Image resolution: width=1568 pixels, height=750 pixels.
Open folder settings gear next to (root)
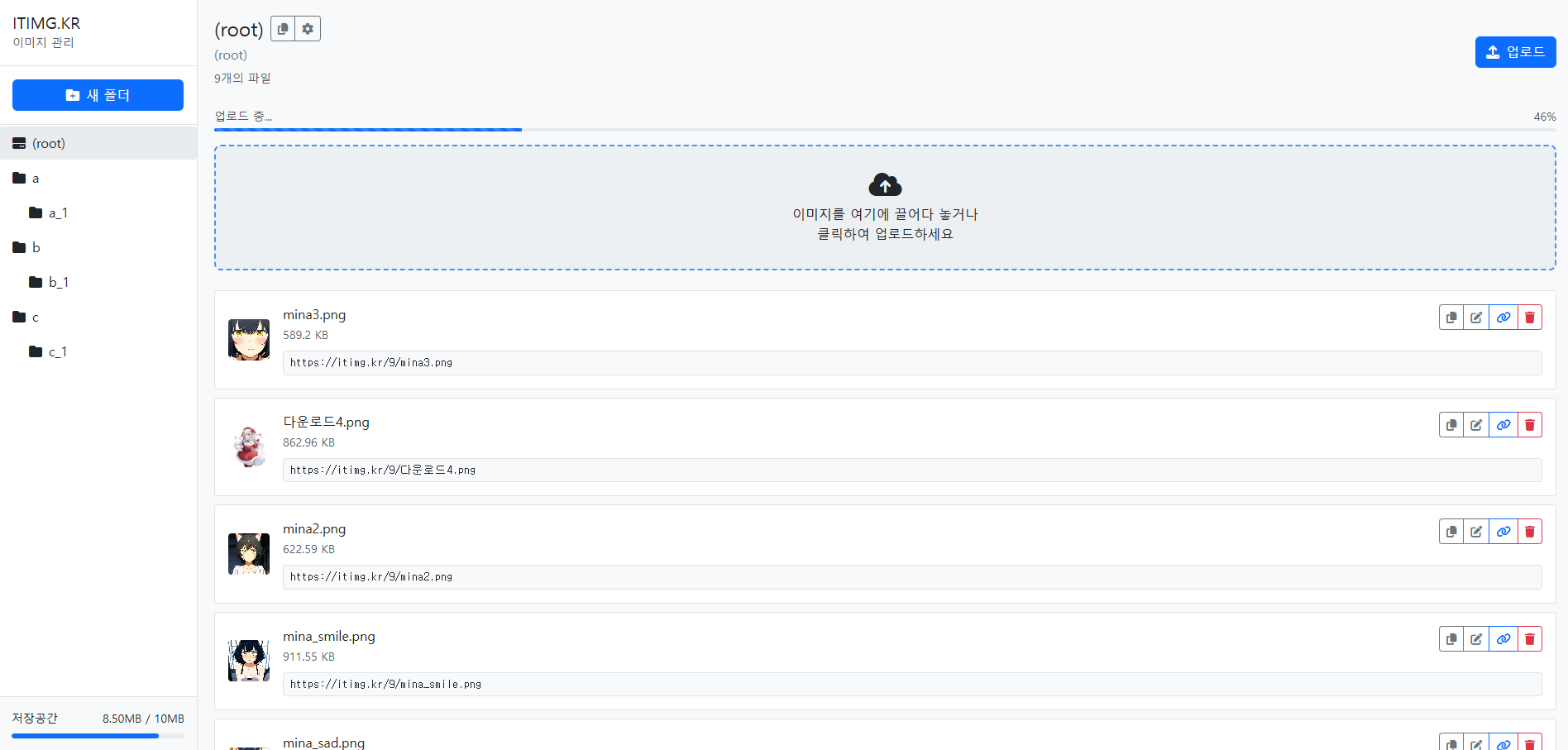click(x=308, y=29)
